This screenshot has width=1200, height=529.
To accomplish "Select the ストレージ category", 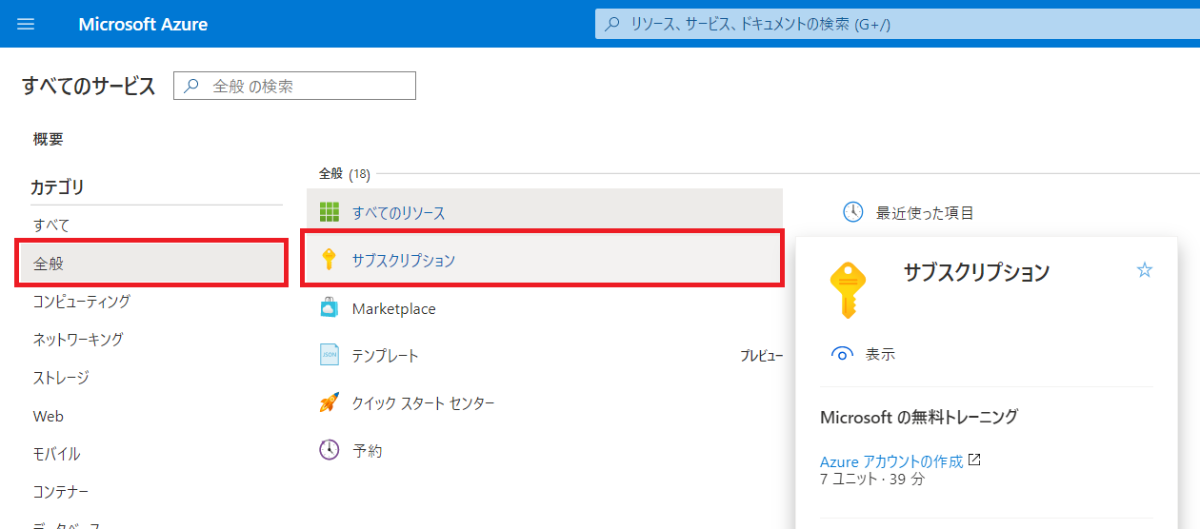I will (61, 377).
